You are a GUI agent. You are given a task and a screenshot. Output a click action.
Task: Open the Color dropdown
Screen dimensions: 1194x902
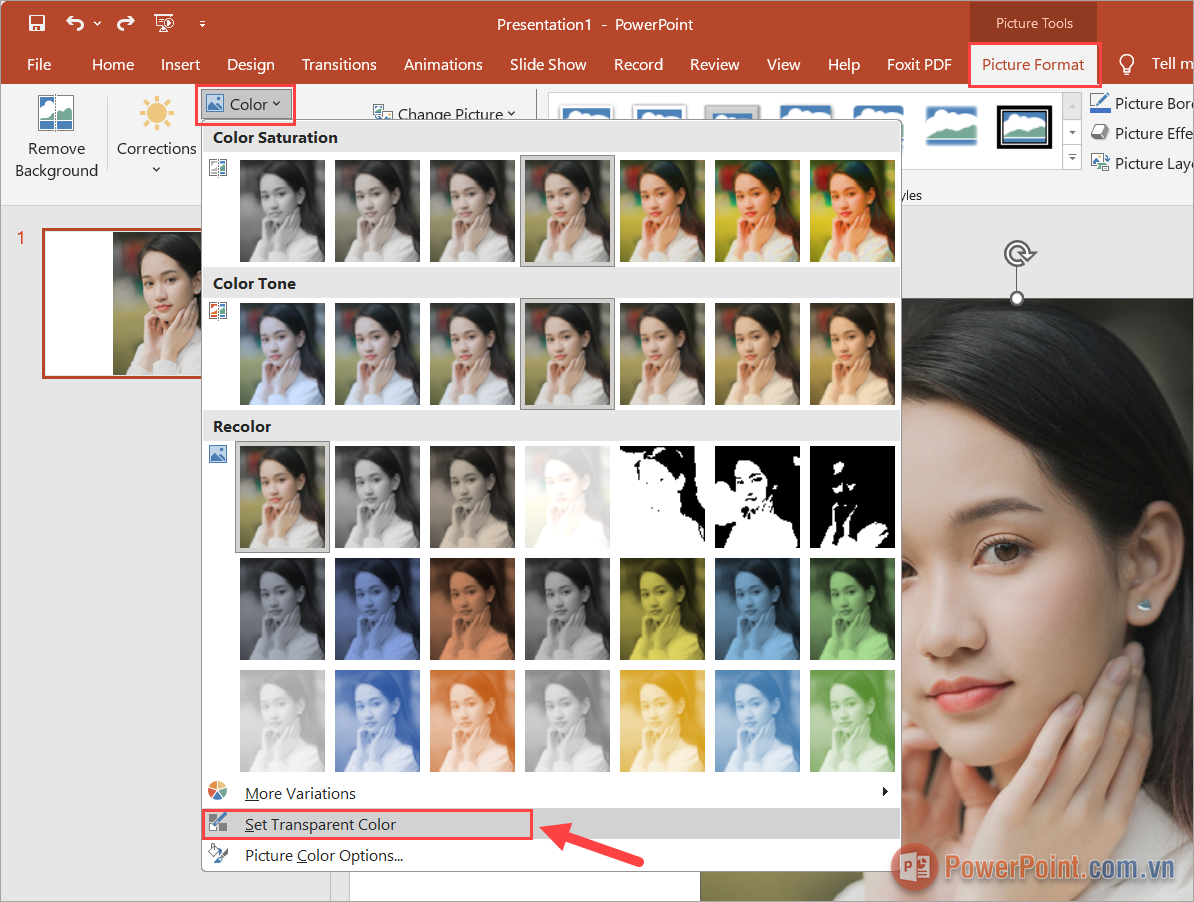coord(245,102)
